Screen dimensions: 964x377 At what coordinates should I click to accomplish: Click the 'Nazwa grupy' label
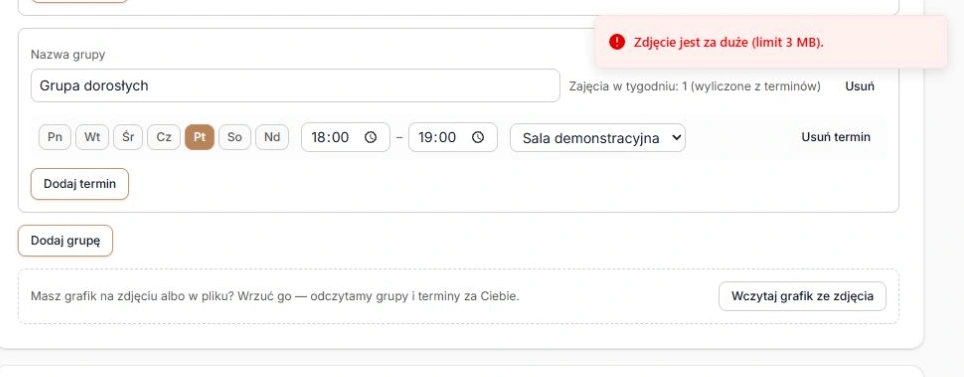[68, 54]
